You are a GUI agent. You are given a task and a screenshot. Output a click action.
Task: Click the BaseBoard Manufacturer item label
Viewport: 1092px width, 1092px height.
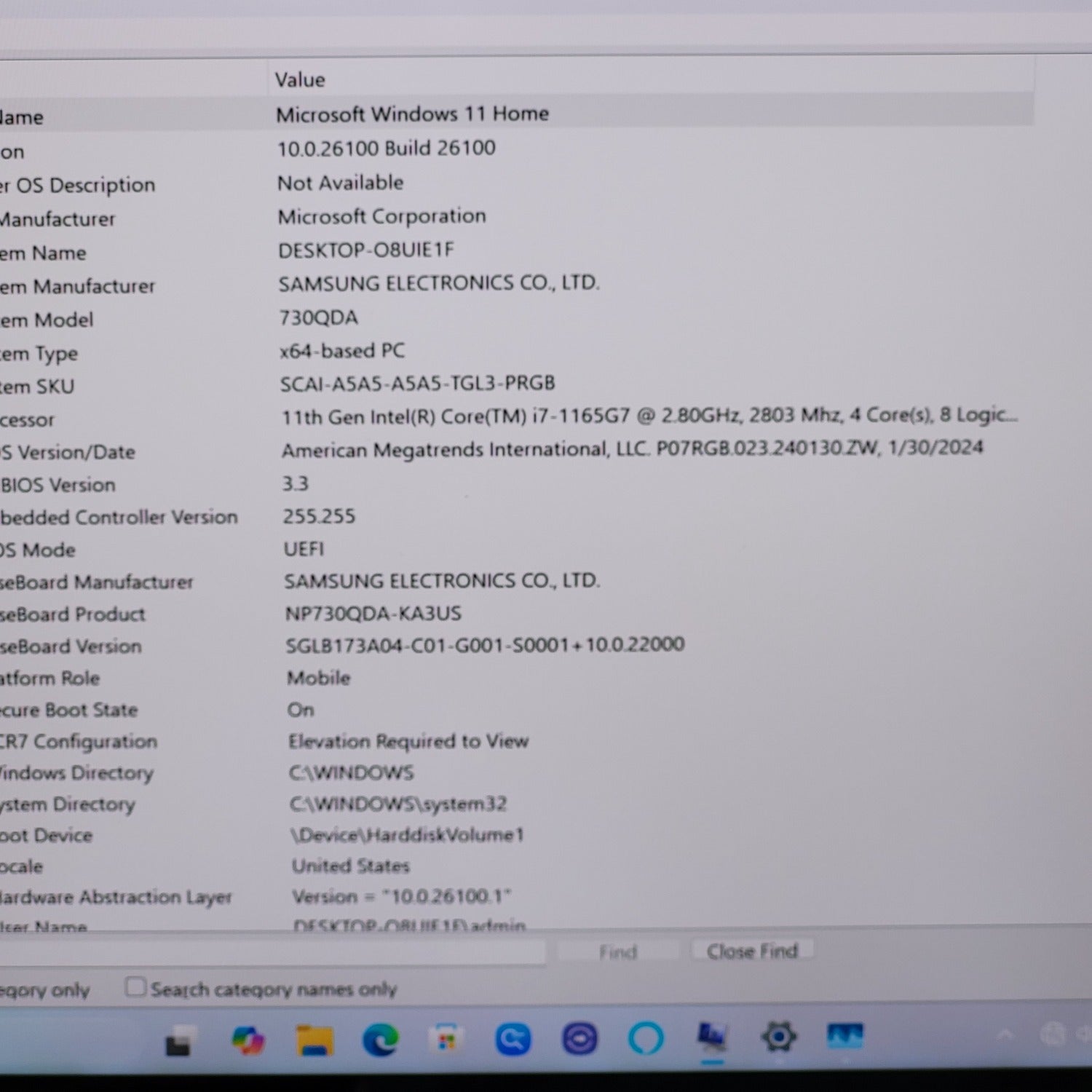tap(97, 582)
